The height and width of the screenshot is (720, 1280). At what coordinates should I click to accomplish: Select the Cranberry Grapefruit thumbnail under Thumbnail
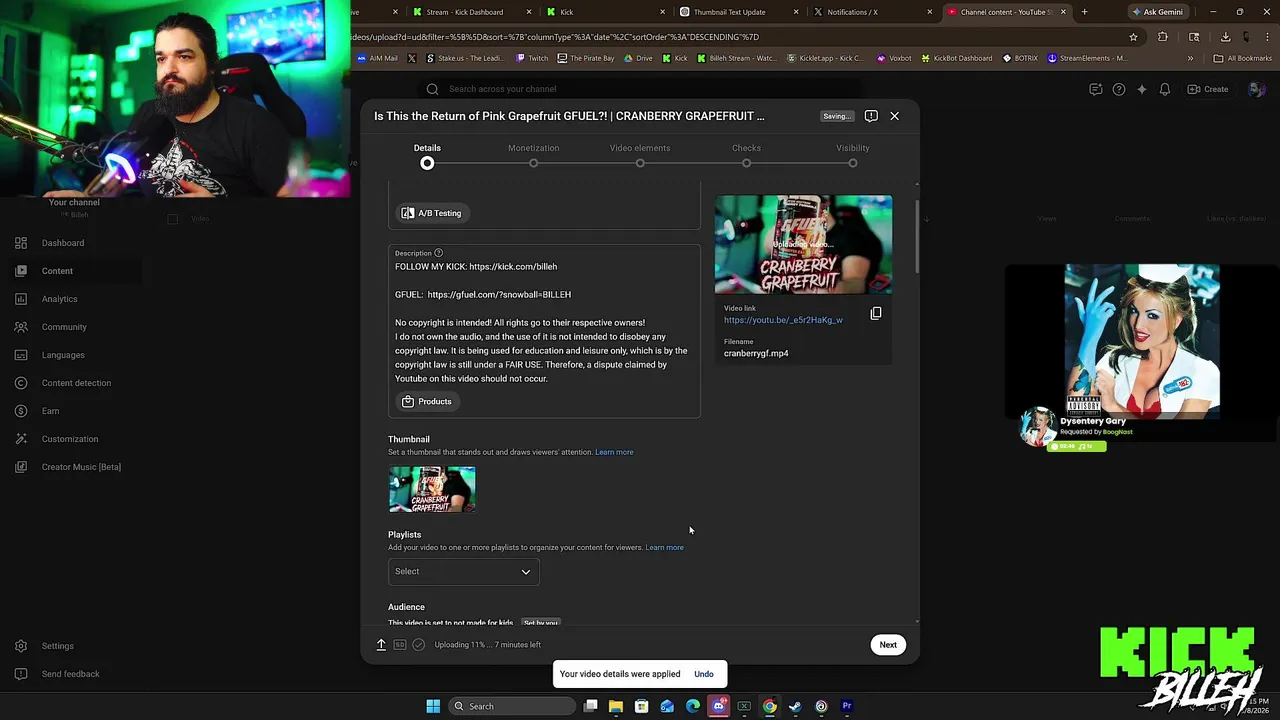(x=432, y=489)
